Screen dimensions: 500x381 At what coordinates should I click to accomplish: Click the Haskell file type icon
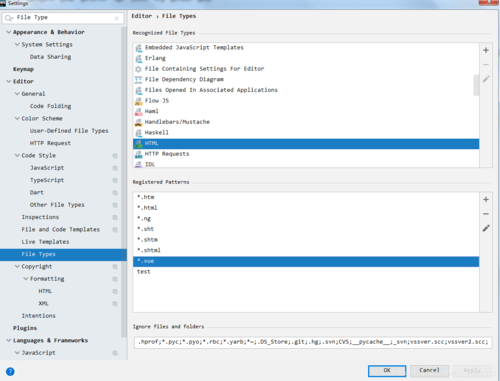(138, 133)
